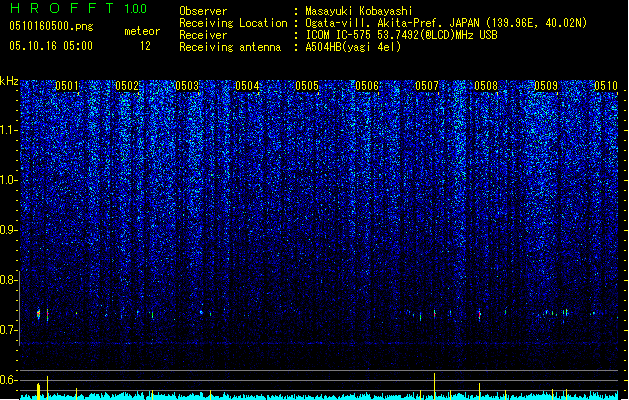This screenshot has height=400, width=629.
Task: Click the 0503 time marker
Action: [x=187, y=86]
